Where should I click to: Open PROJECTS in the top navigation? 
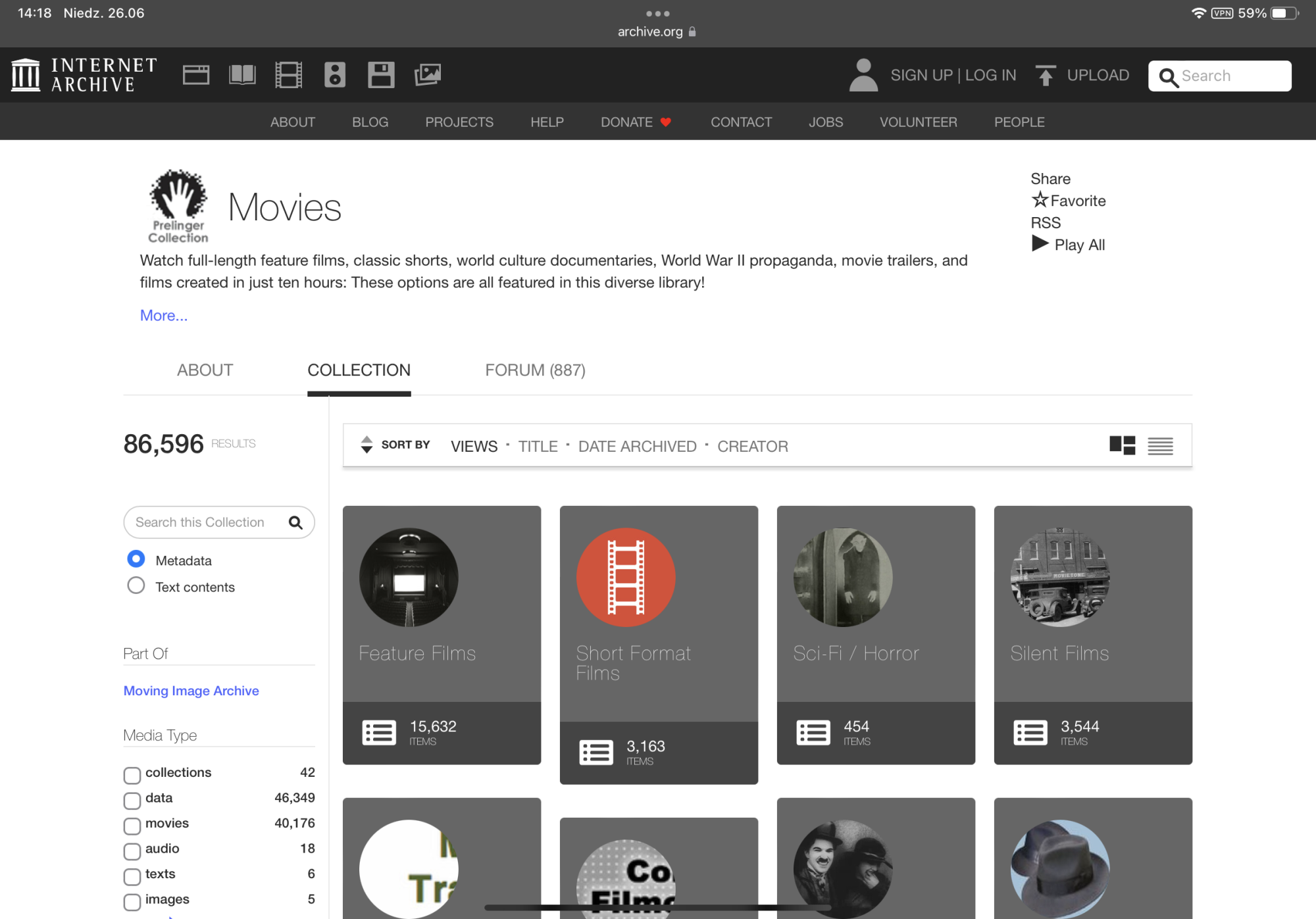[459, 122]
